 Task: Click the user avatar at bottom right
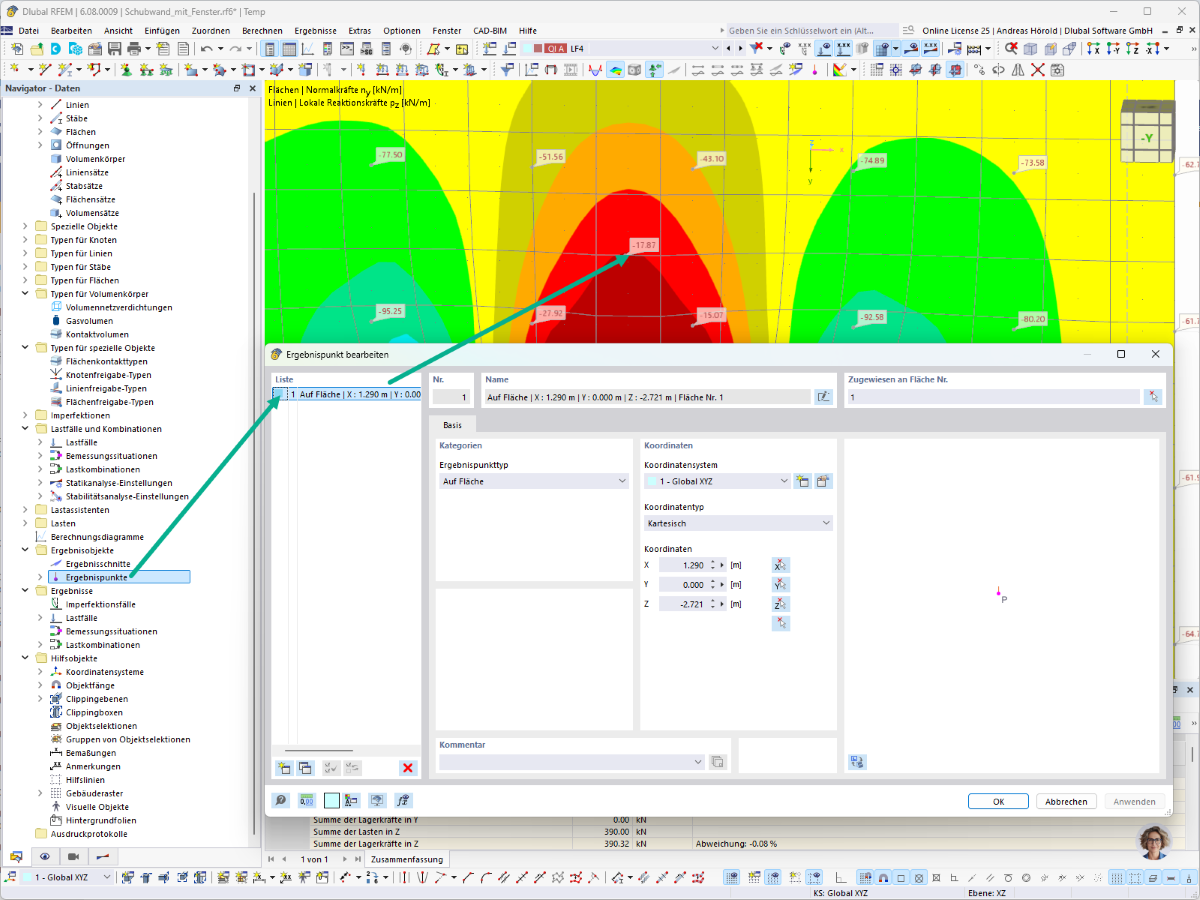point(1155,843)
